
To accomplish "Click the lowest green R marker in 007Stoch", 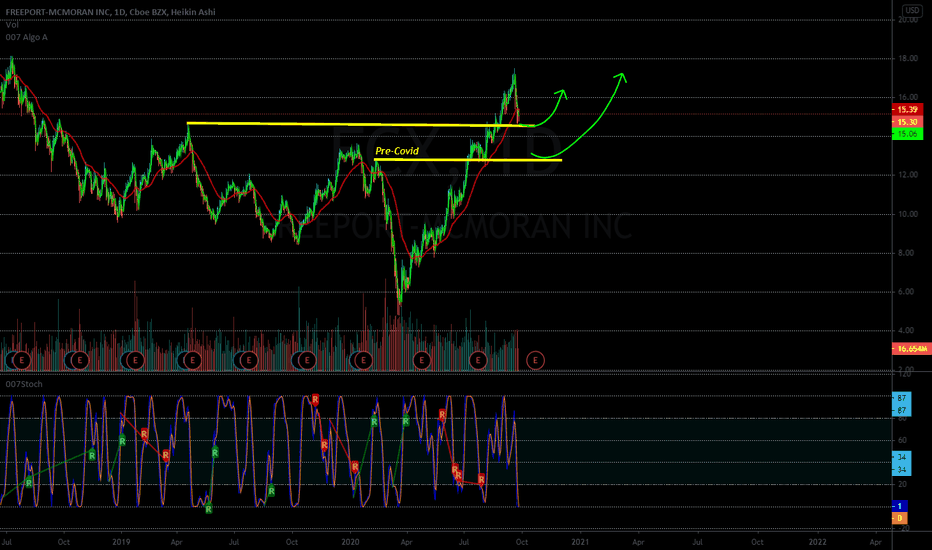I will click(209, 510).
